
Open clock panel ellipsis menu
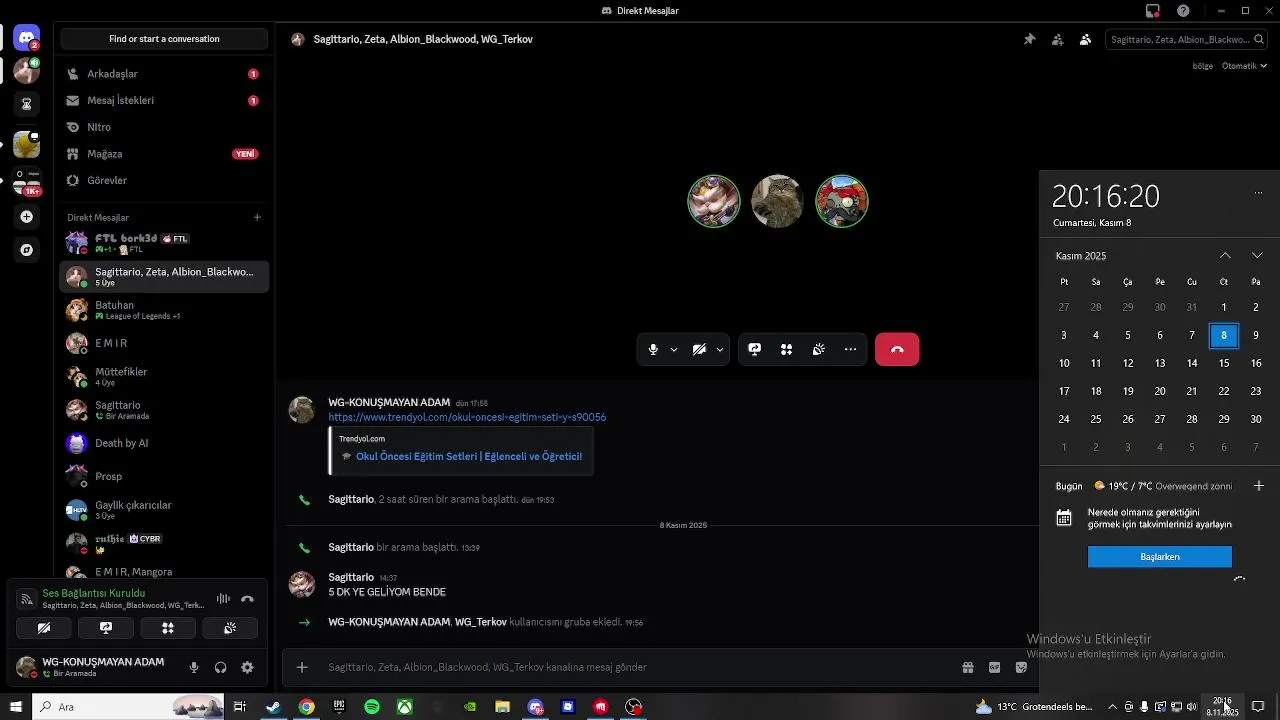click(1258, 193)
